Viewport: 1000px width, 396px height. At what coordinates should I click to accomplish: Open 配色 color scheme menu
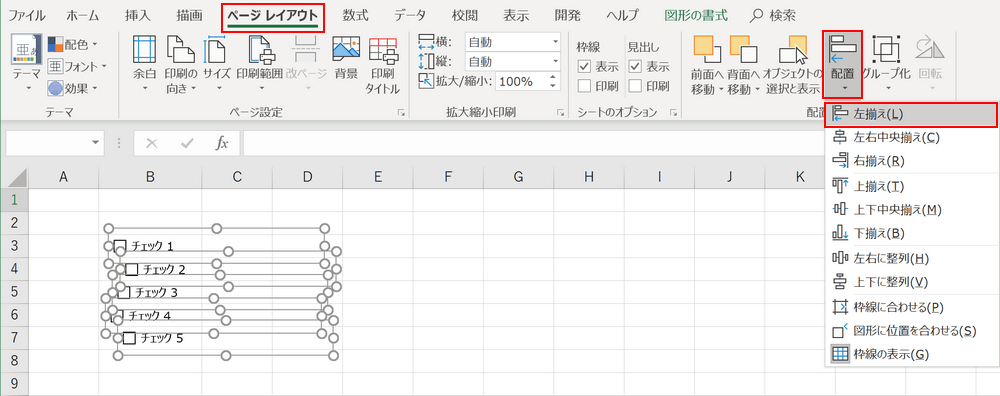click(x=73, y=45)
